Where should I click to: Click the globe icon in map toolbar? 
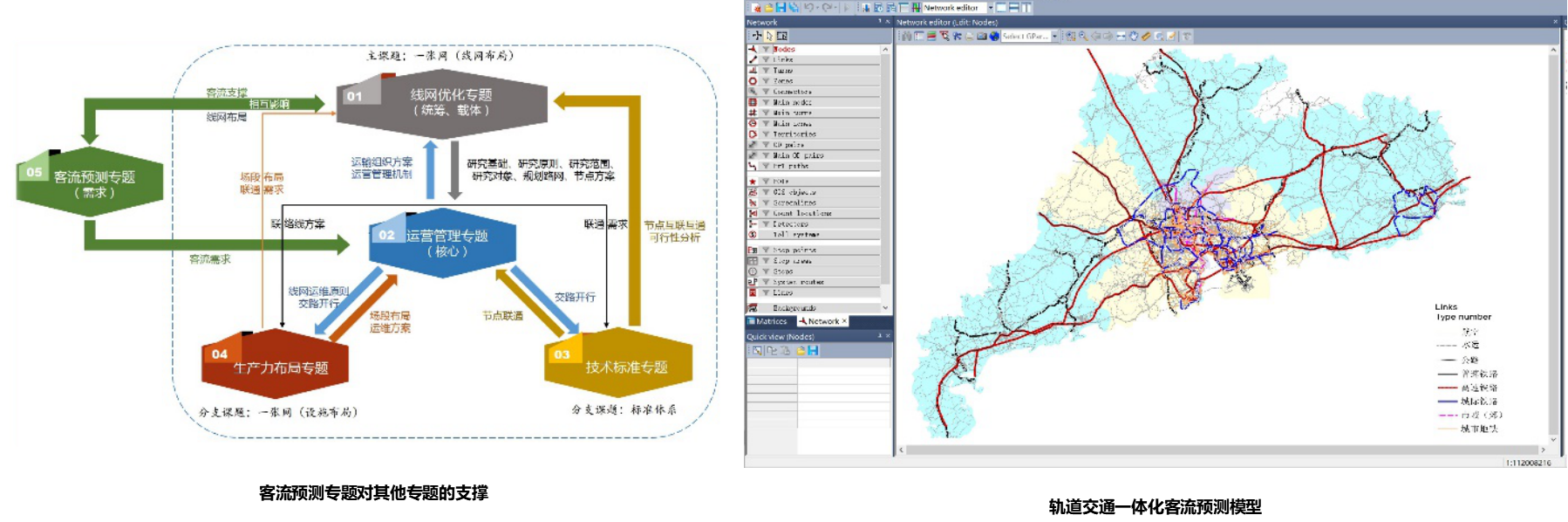click(x=993, y=37)
